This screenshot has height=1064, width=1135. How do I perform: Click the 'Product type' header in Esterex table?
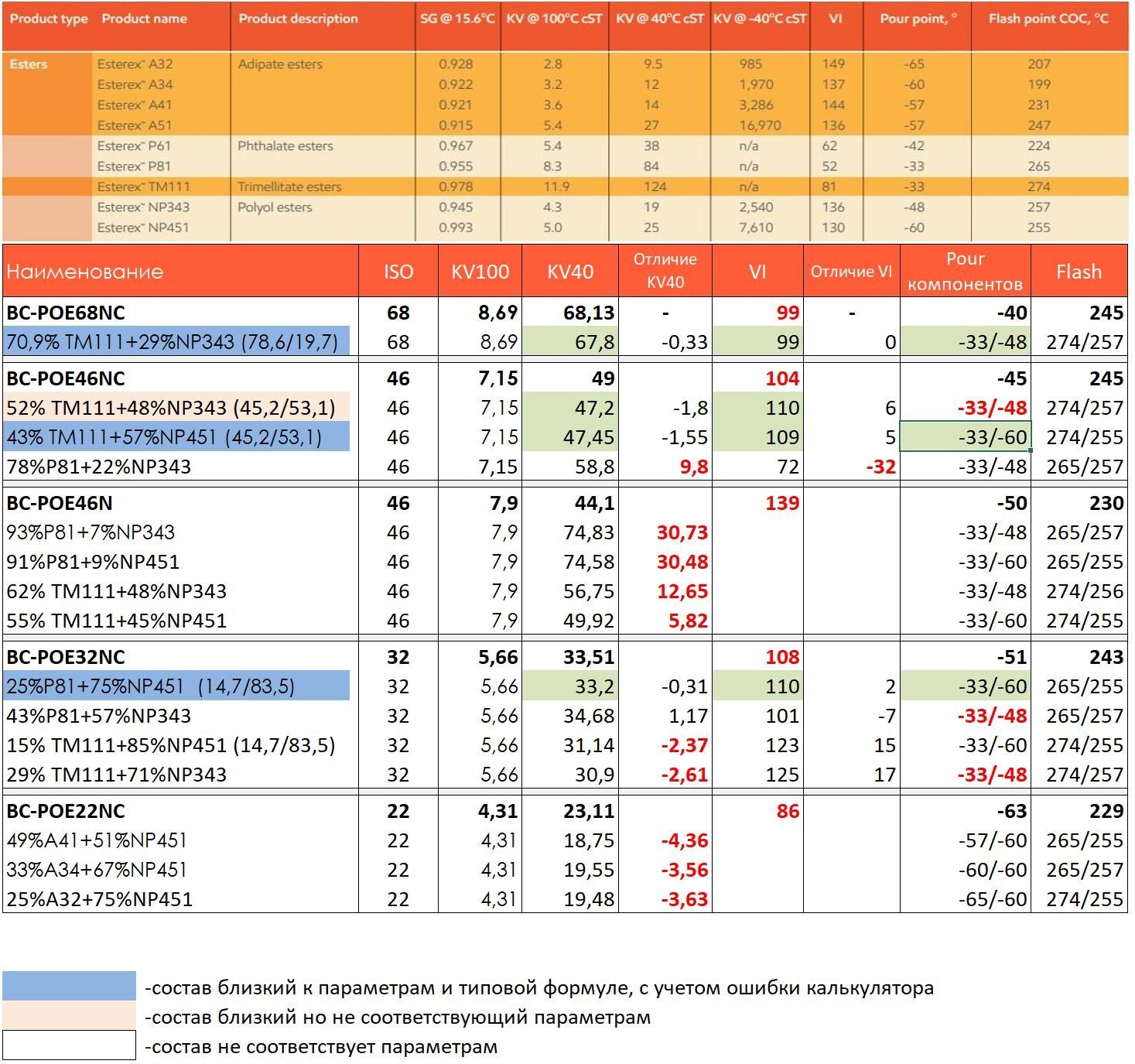(x=50, y=19)
